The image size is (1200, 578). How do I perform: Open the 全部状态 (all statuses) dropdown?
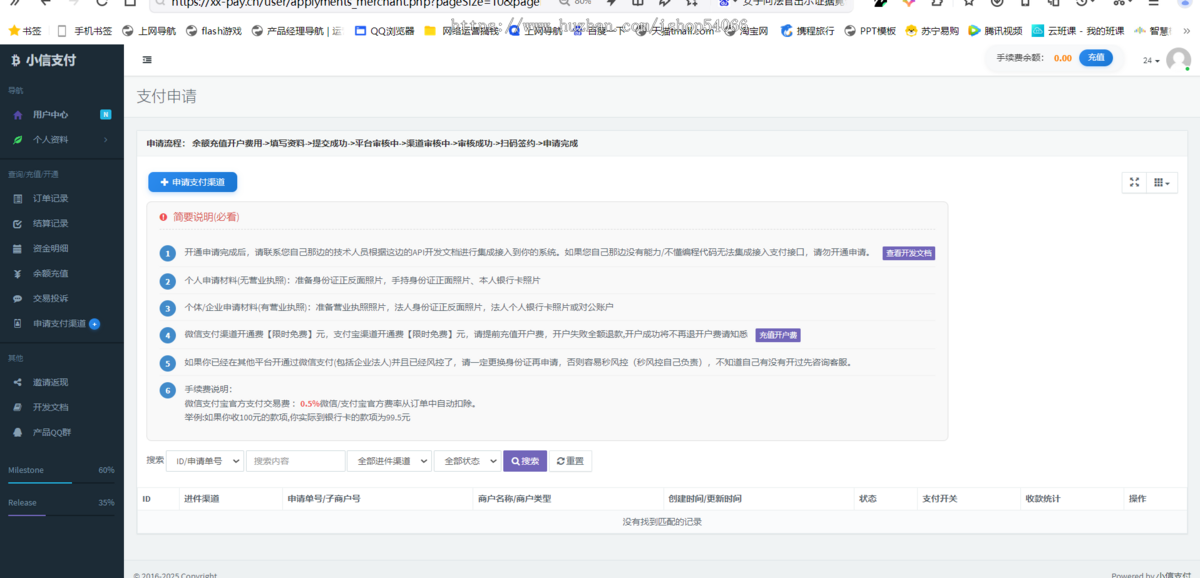point(468,461)
